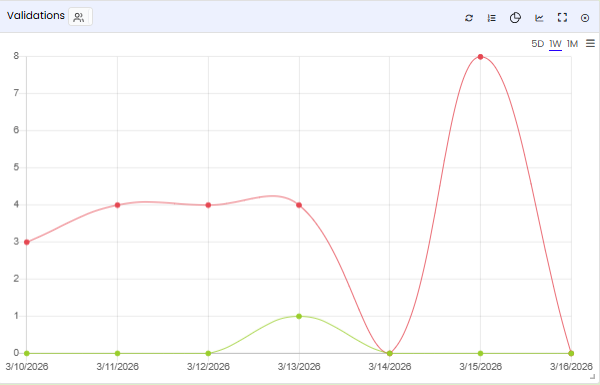Click the 3/10/2026 axis label

pyautogui.click(x=27, y=367)
